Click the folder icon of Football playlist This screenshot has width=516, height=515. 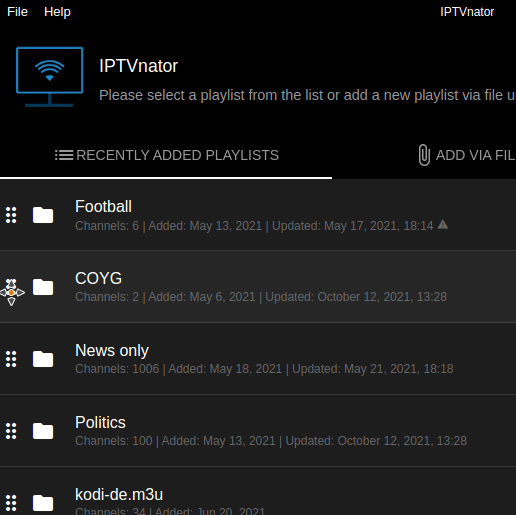pyautogui.click(x=43, y=215)
